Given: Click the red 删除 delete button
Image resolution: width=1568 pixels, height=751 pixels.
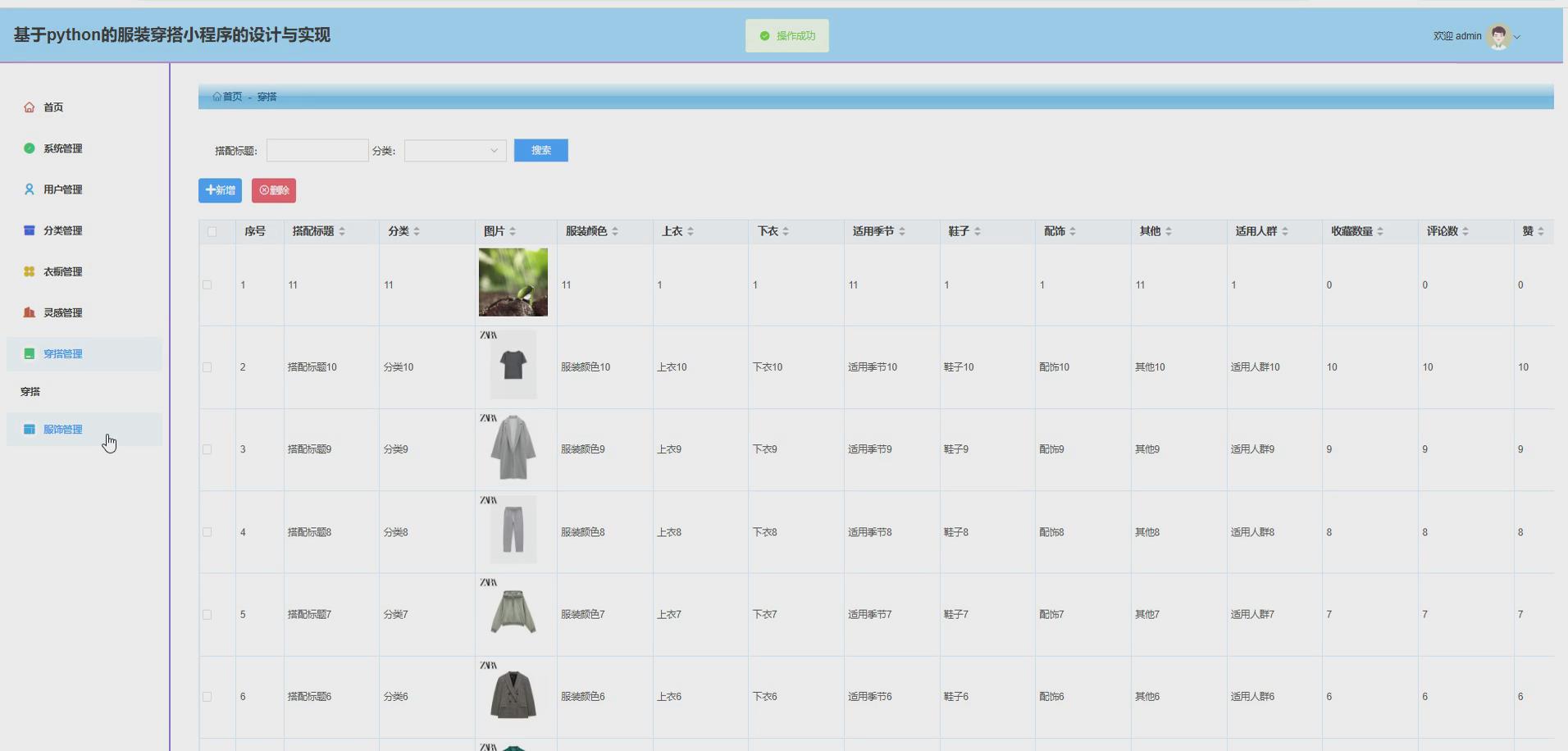Looking at the screenshot, I should [x=274, y=190].
